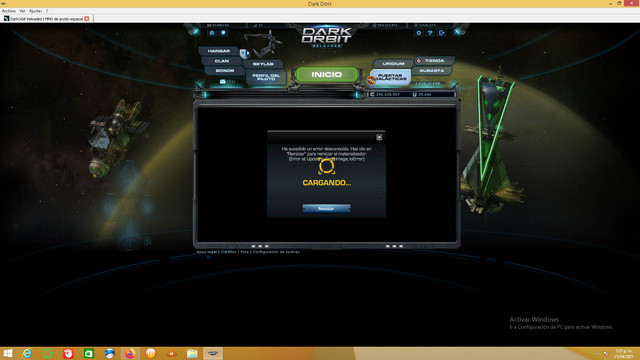Open the settings gear icon in header

[419, 33]
